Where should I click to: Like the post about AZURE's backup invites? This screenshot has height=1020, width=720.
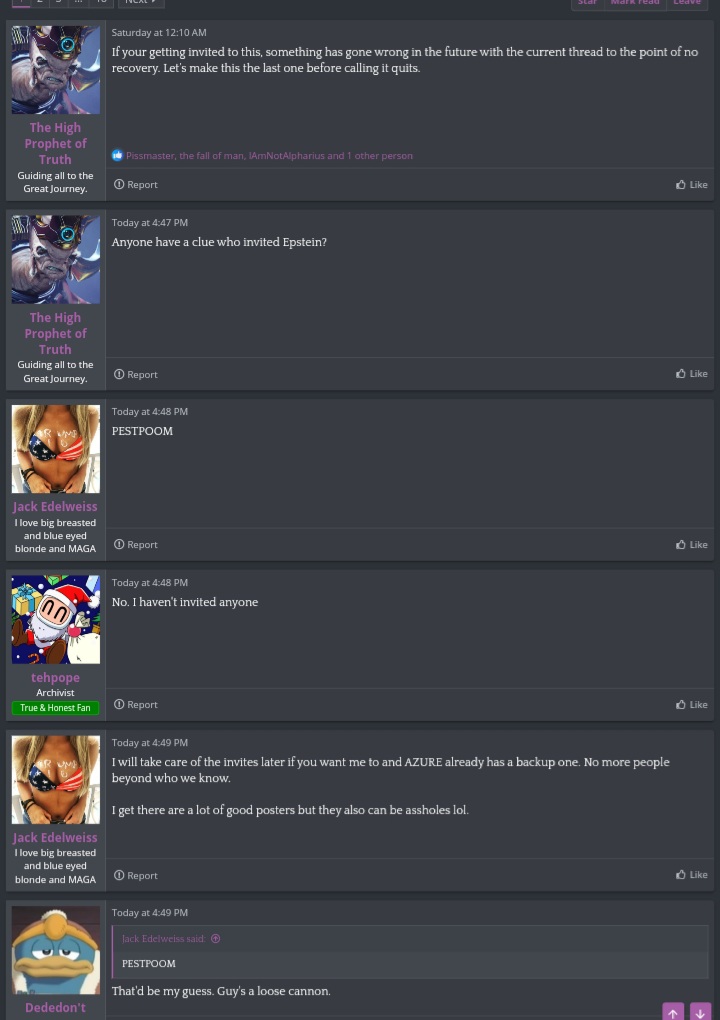click(x=691, y=876)
